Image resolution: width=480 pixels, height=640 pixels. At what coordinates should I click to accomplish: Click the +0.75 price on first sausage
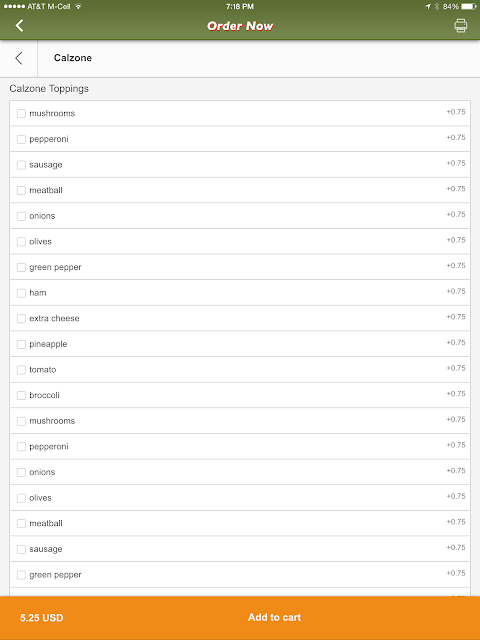pos(456,163)
